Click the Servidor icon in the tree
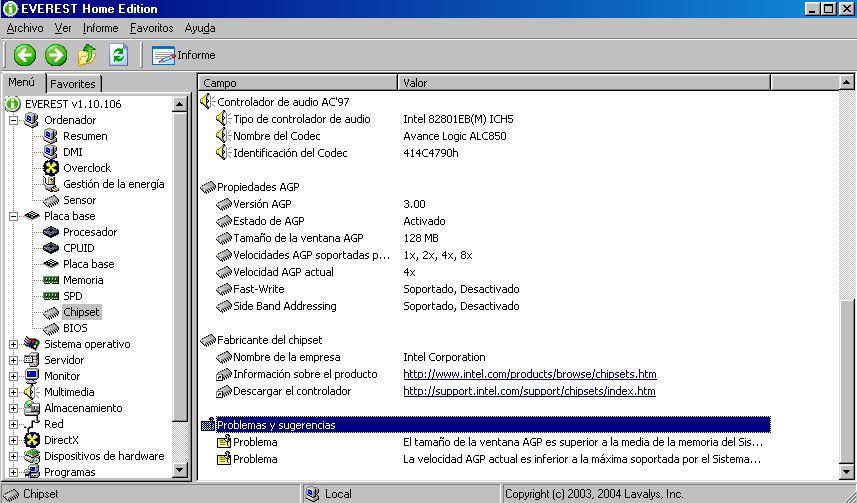Viewport: 857px width, 503px height. (32, 360)
